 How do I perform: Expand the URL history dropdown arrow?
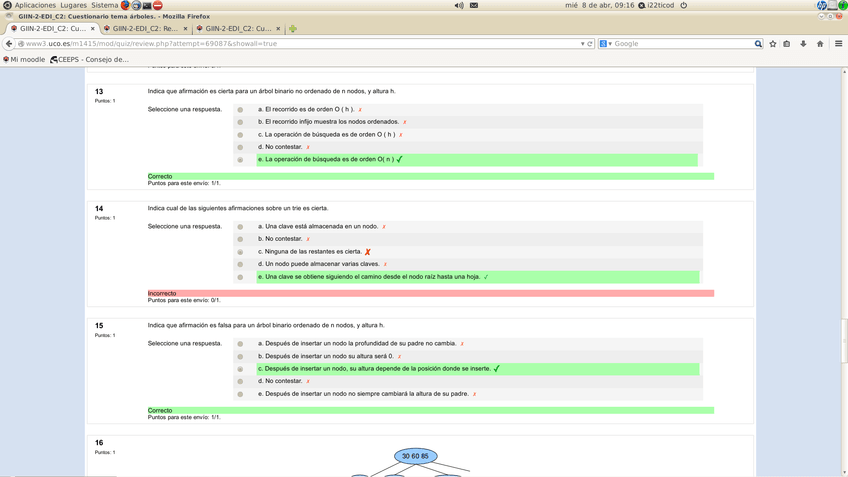coord(582,44)
